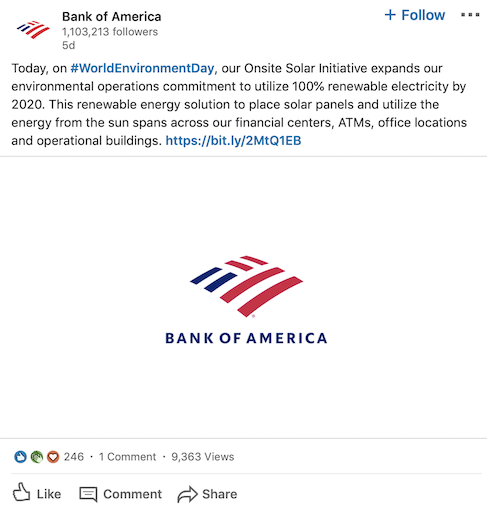This screenshot has height=508, width=487.
Task: Show the 1 Comment thread
Action: click(x=127, y=457)
